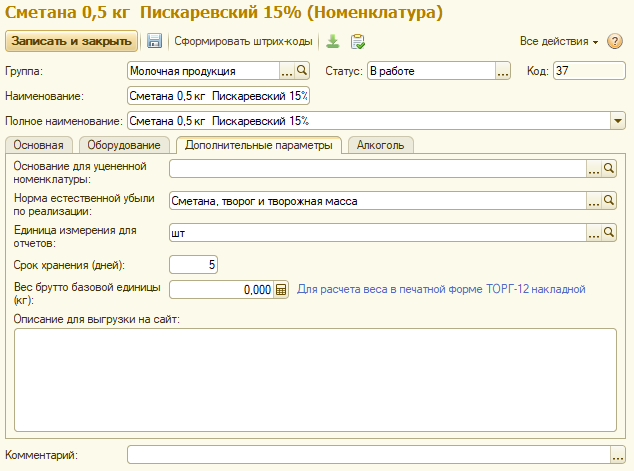Open the Все действия menu
634x471 pixels.
(x=559, y=41)
